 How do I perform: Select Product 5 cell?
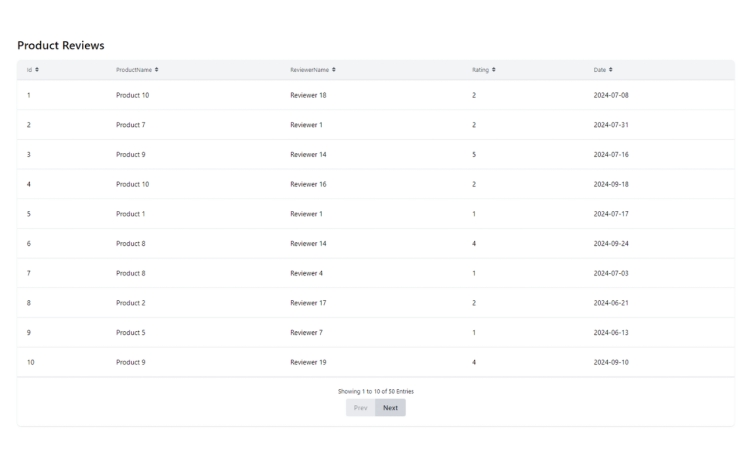[131, 332]
